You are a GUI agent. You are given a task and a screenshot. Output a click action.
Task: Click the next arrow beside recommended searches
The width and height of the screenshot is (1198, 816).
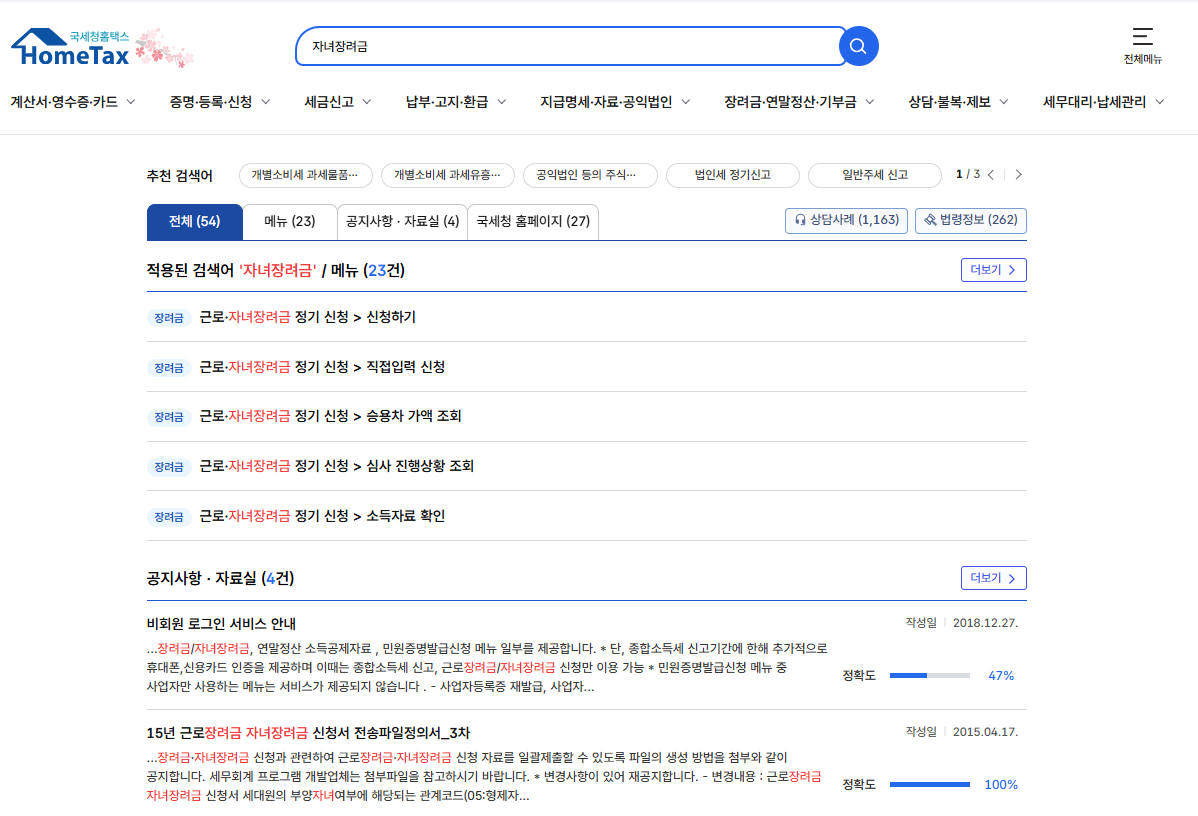(1018, 173)
